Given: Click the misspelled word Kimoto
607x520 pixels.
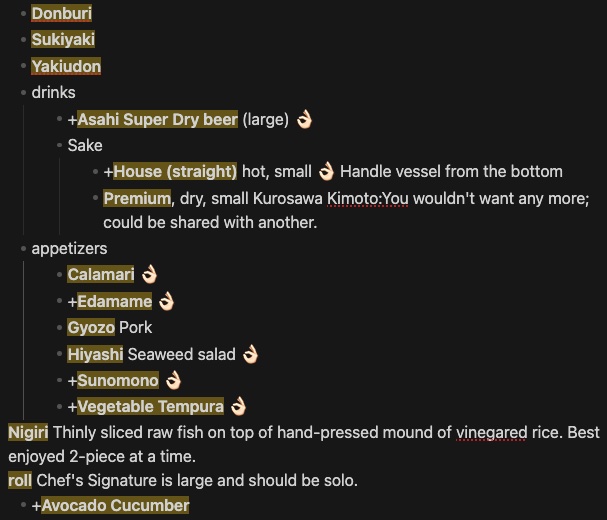Looking at the screenshot, I should [x=351, y=197].
